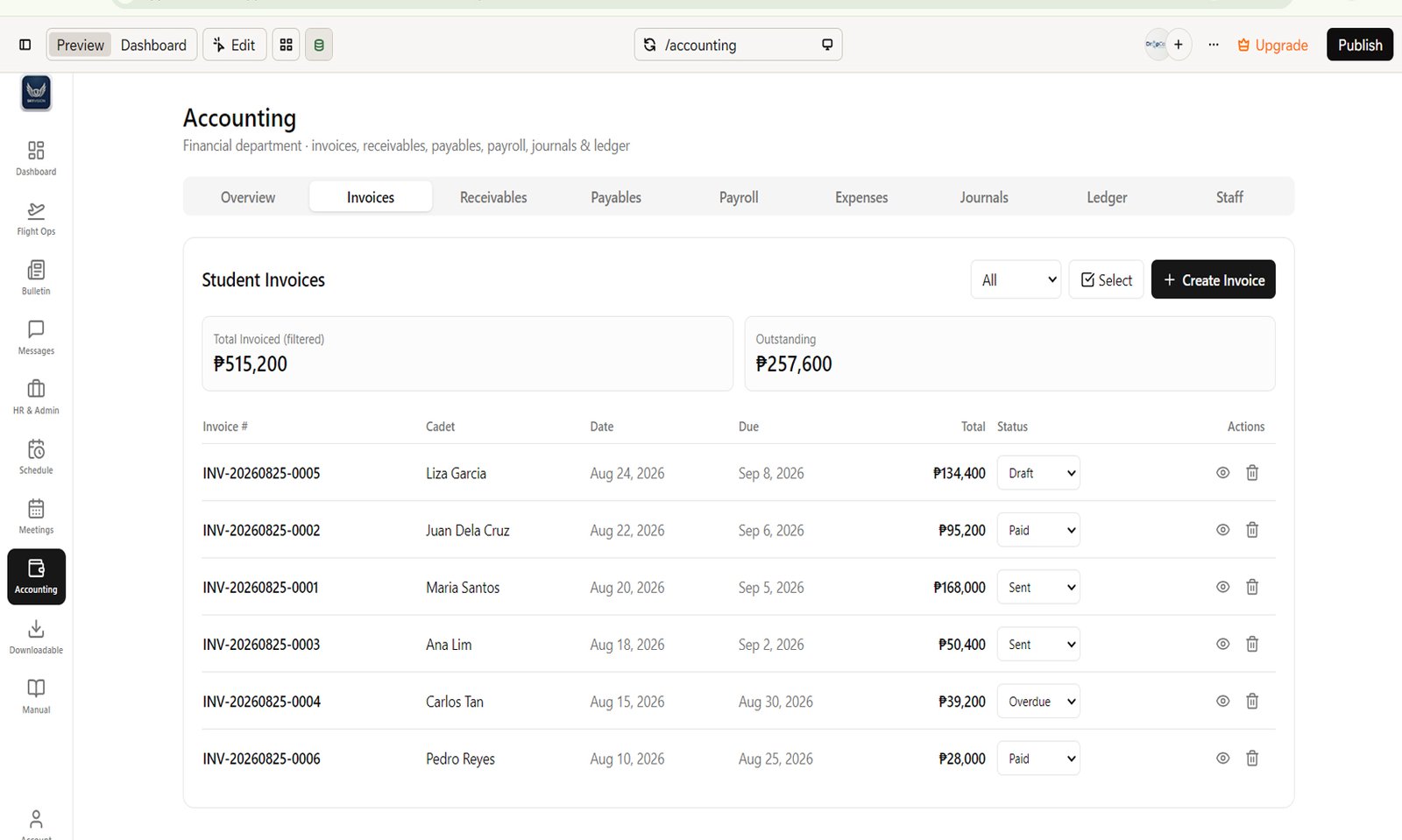Delete Ana Lim's invoice
Image resolution: width=1402 pixels, height=840 pixels.
click(1252, 644)
